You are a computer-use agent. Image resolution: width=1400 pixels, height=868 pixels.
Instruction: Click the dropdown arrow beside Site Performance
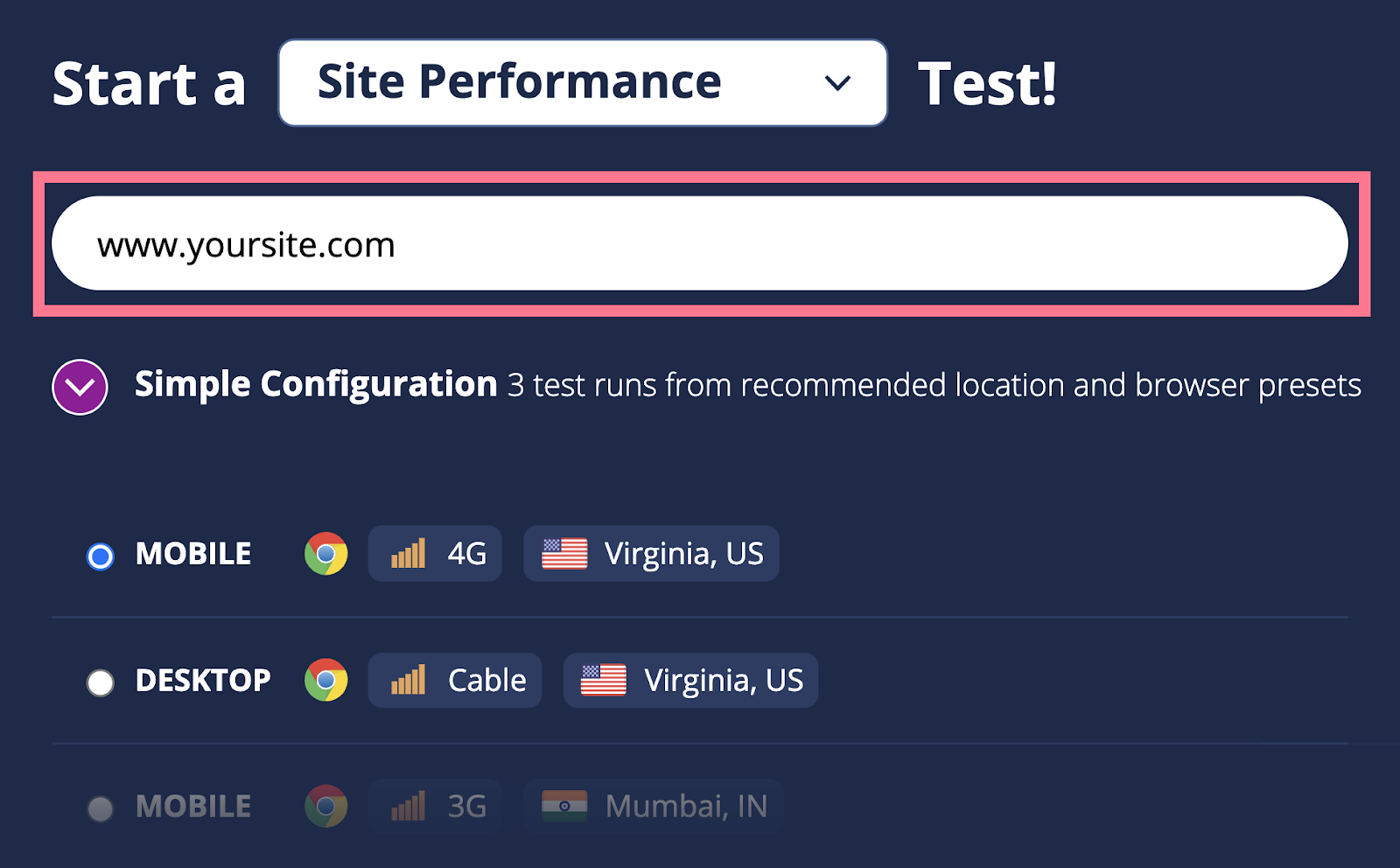pos(837,83)
